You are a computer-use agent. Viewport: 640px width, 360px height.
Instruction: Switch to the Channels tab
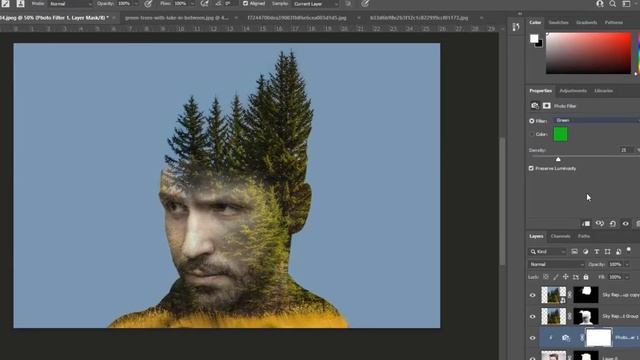pyautogui.click(x=560, y=236)
